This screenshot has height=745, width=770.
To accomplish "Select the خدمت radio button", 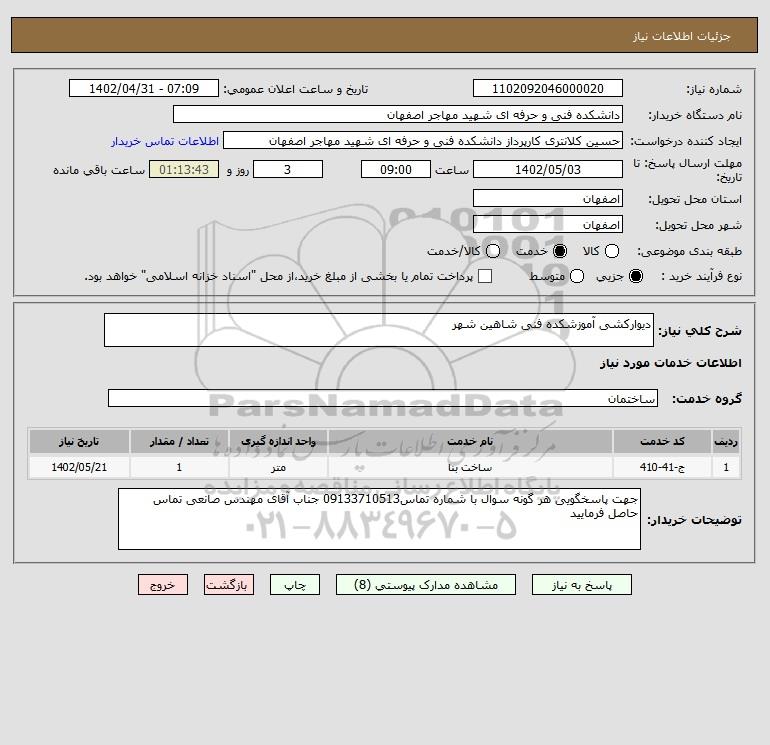I will (x=560, y=251).
